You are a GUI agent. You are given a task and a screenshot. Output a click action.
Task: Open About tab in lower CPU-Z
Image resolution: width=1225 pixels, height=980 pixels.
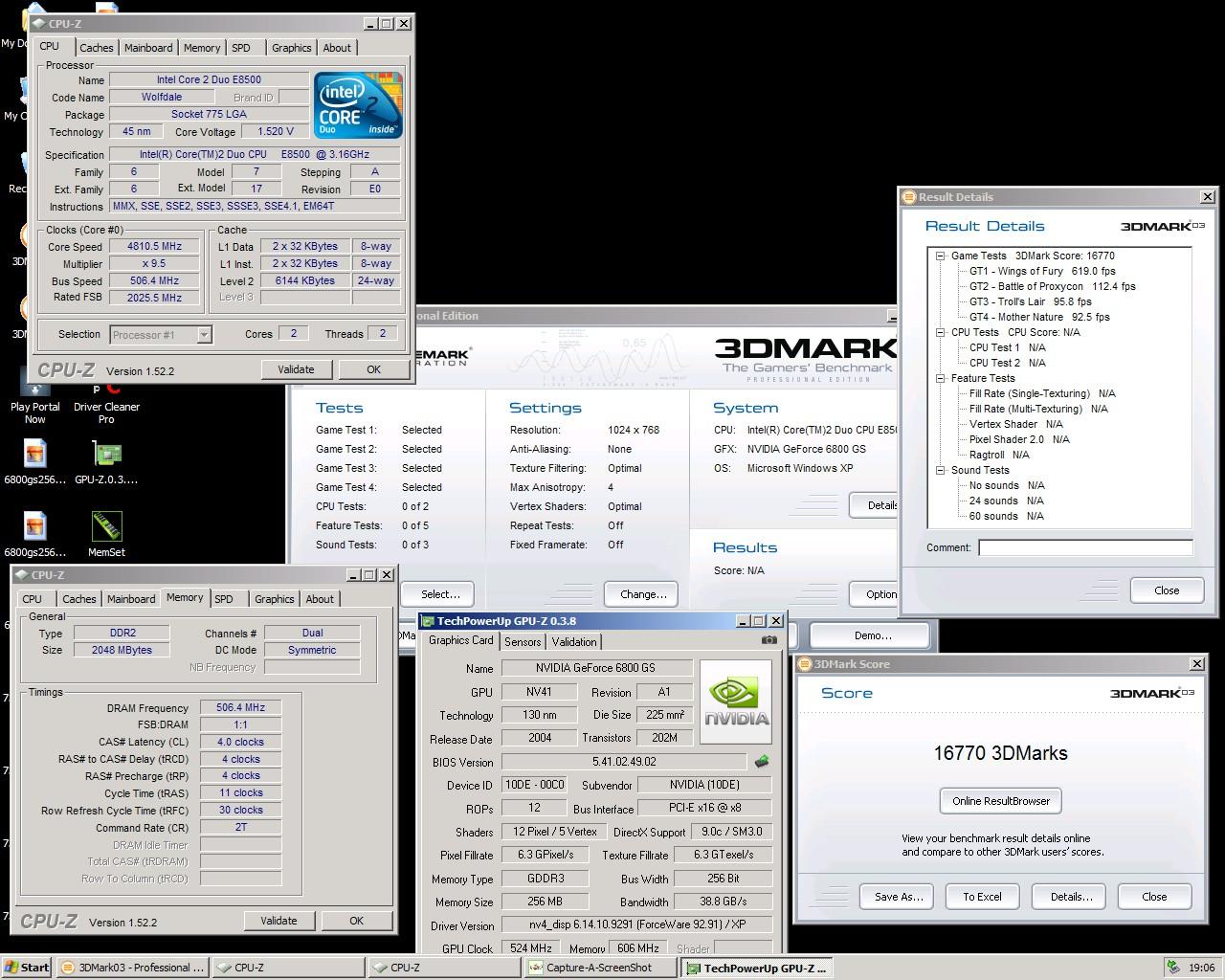tap(320, 599)
